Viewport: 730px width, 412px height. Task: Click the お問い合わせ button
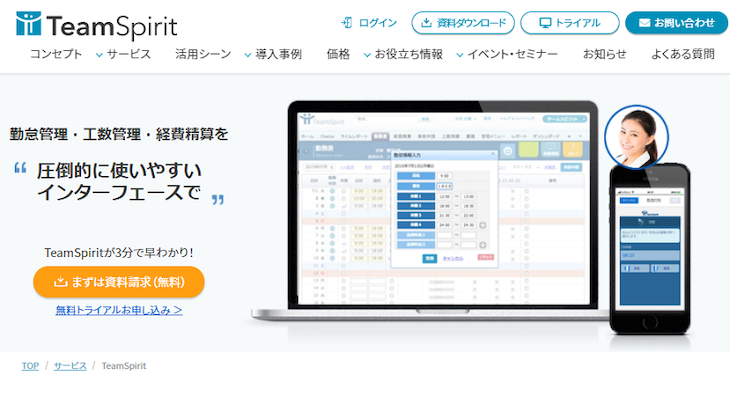coord(677,23)
